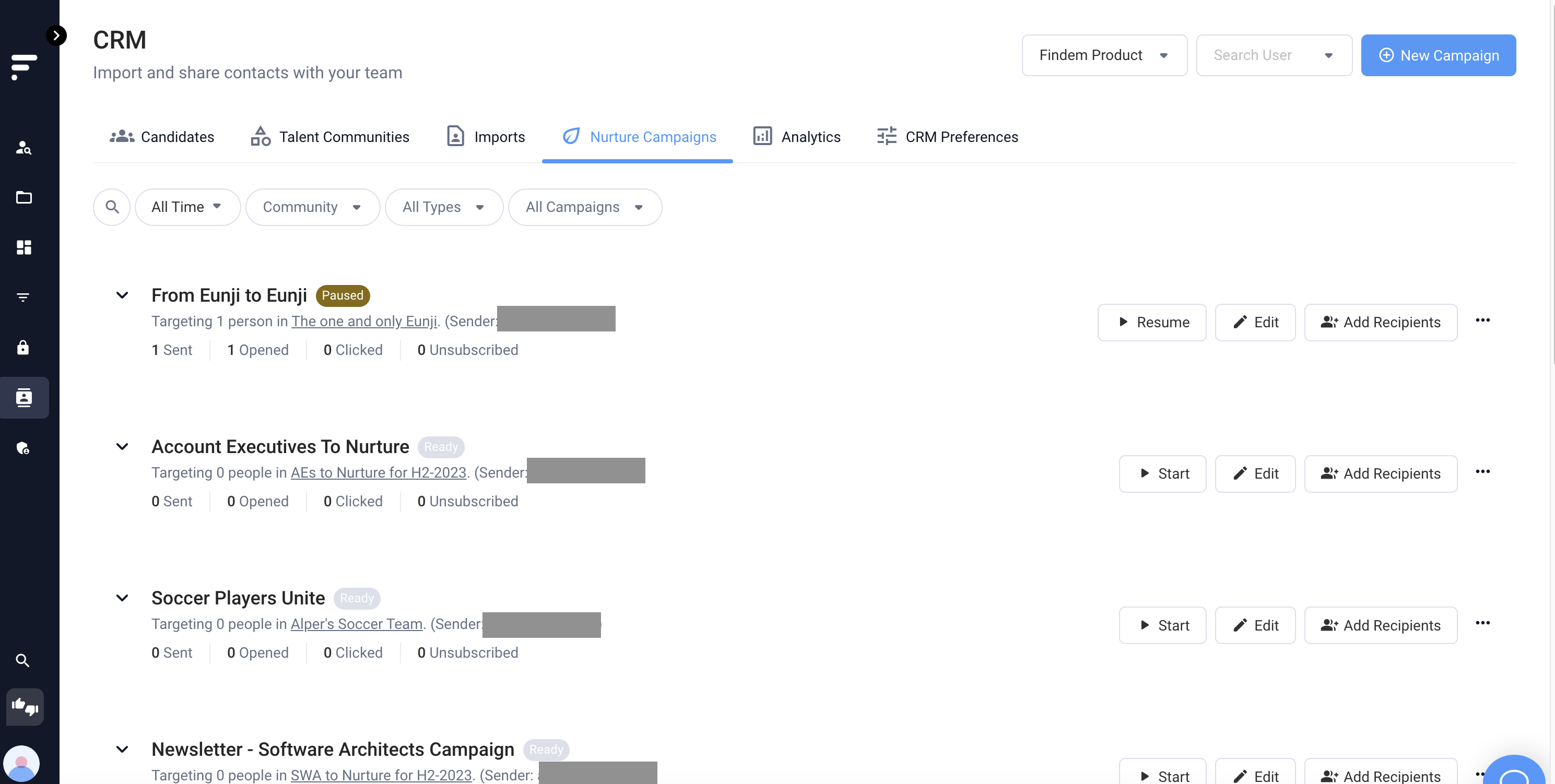Click the From Eunji to Eunji title
The image size is (1555, 784).
[229, 295]
